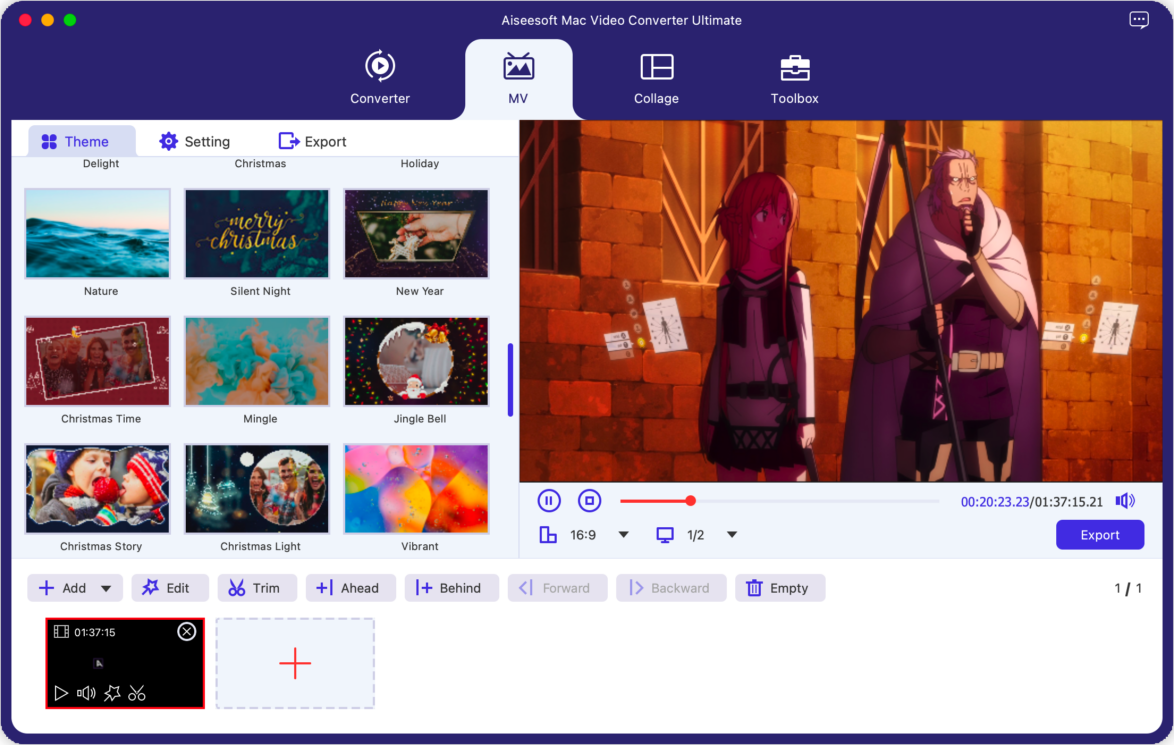
Task: Stop the video playback
Action: click(x=589, y=500)
